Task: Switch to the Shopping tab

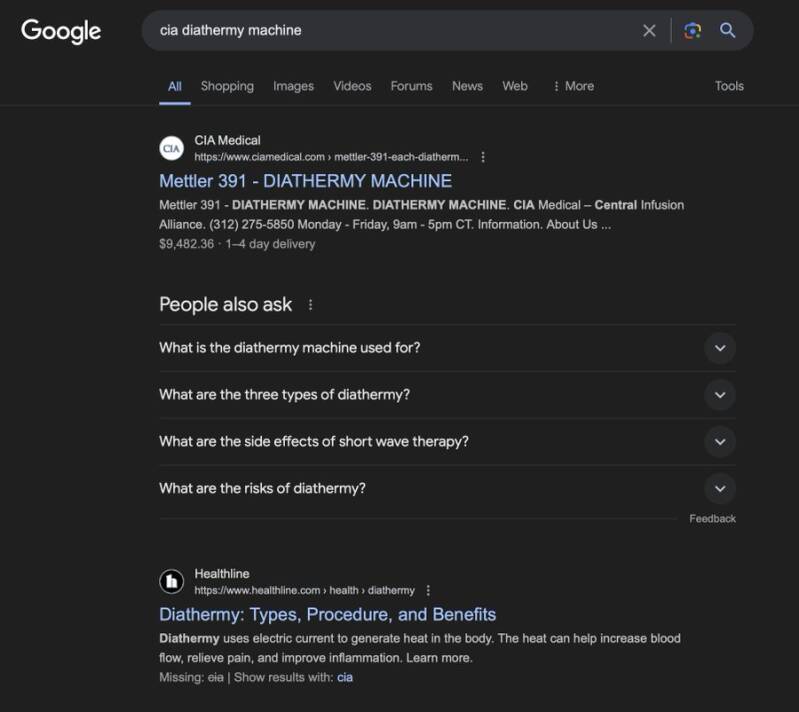Action: click(x=227, y=86)
